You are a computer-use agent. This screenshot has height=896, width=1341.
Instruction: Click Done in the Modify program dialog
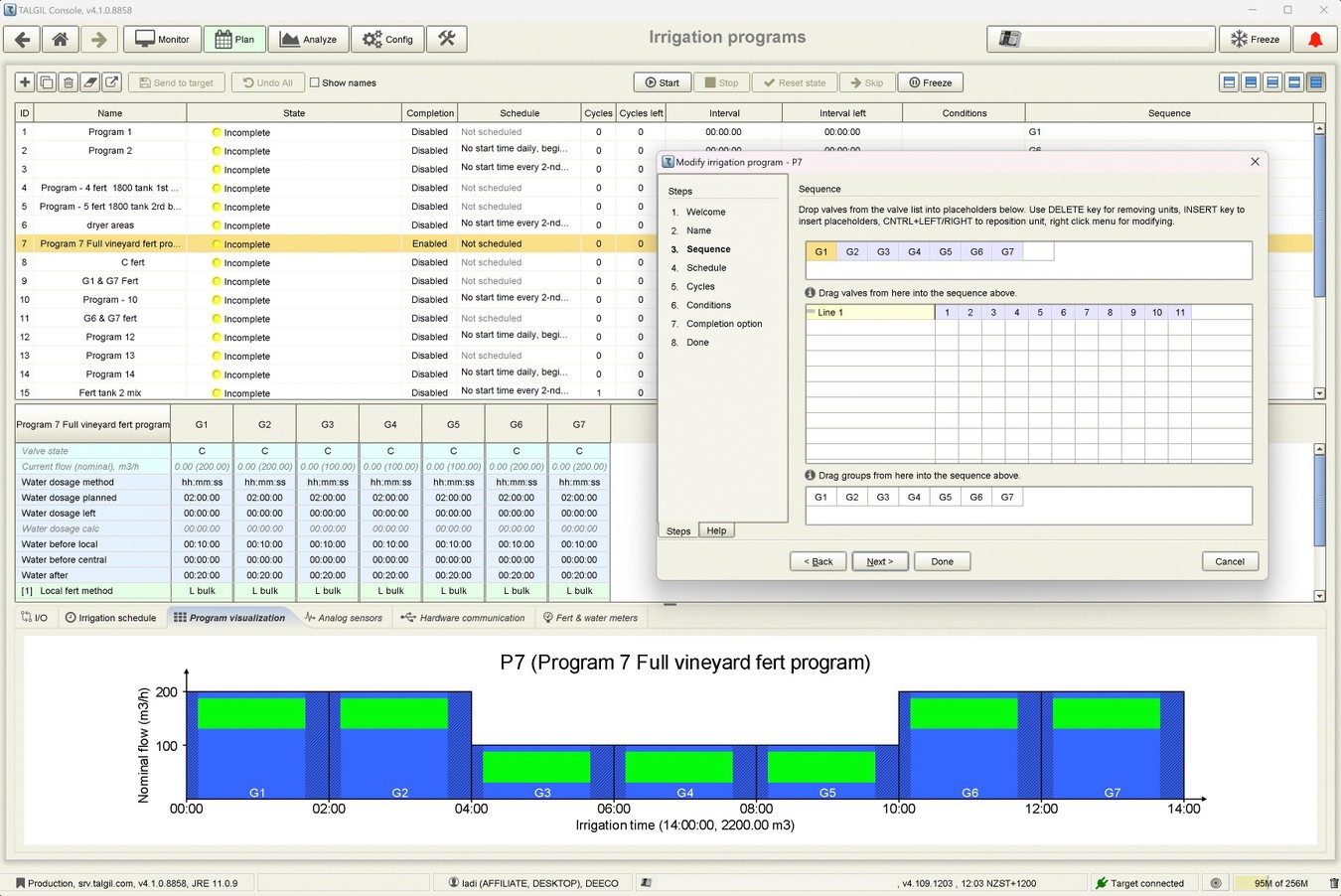tap(942, 561)
